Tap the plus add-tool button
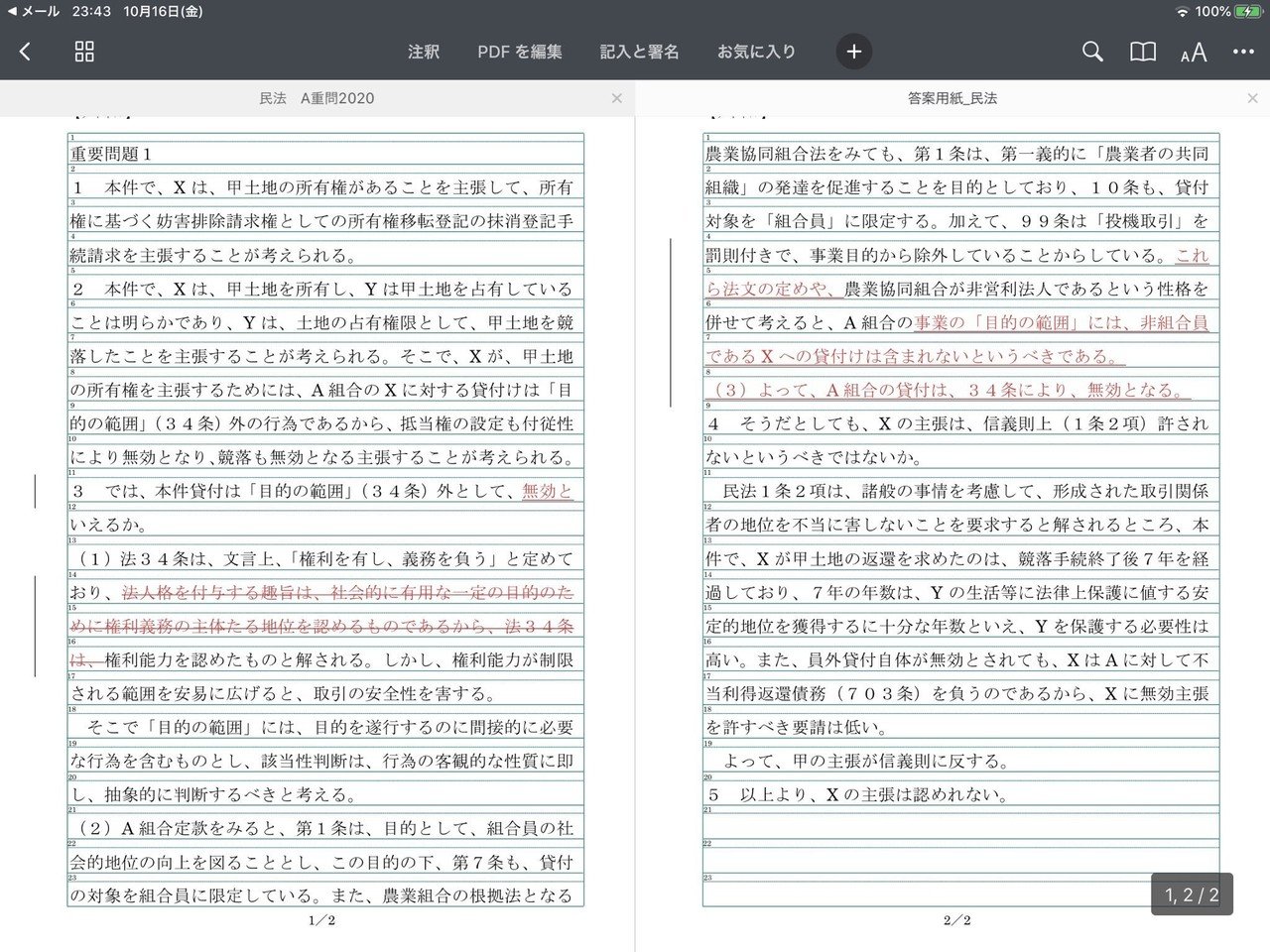Viewport: 1270px width, 952px height. pyautogui.click(x=854, y=52)
